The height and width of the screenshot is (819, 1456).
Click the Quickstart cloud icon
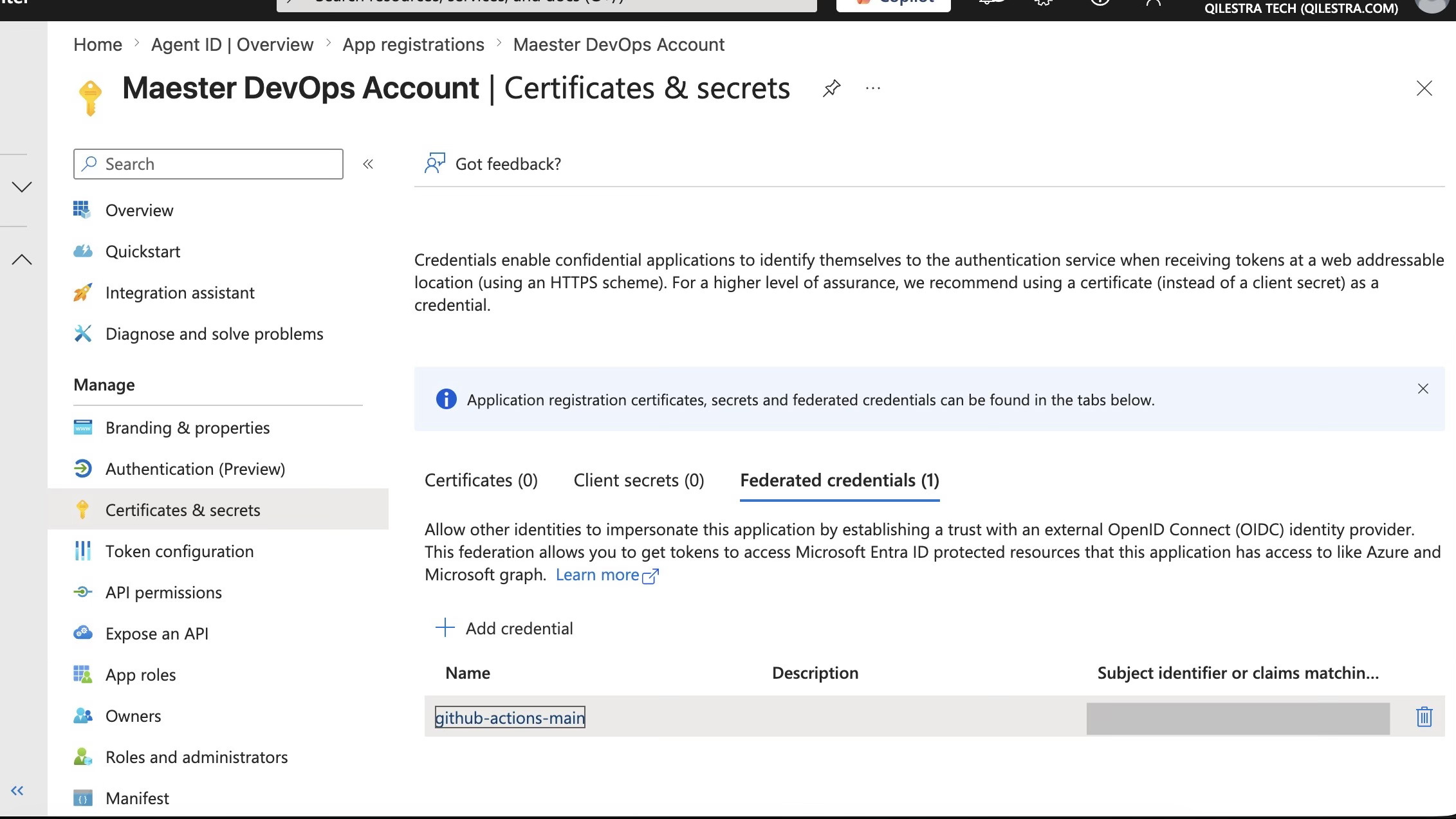(x=82, y=251)
